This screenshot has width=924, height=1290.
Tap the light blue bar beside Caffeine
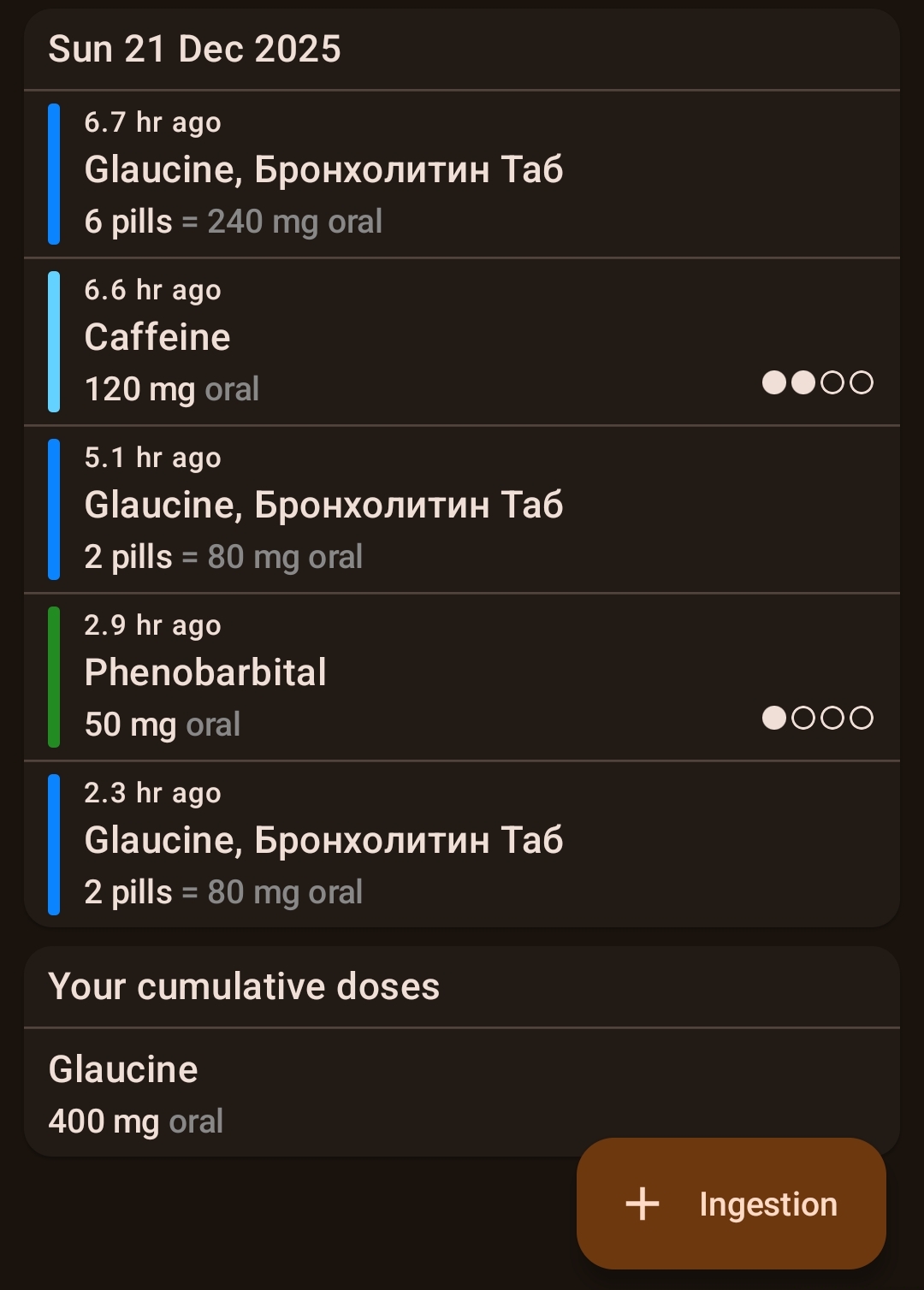pyautogui.click(x=54, y=341)
